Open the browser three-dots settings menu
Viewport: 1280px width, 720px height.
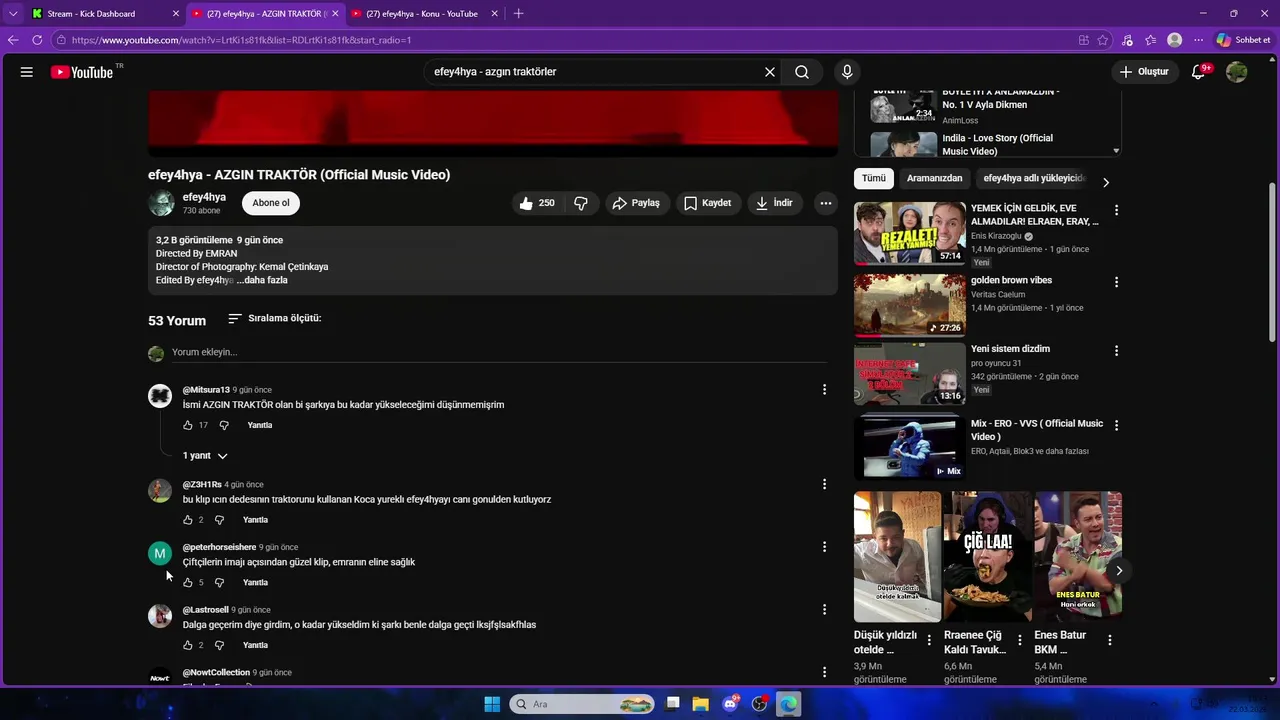click(x=1198, y=40)
